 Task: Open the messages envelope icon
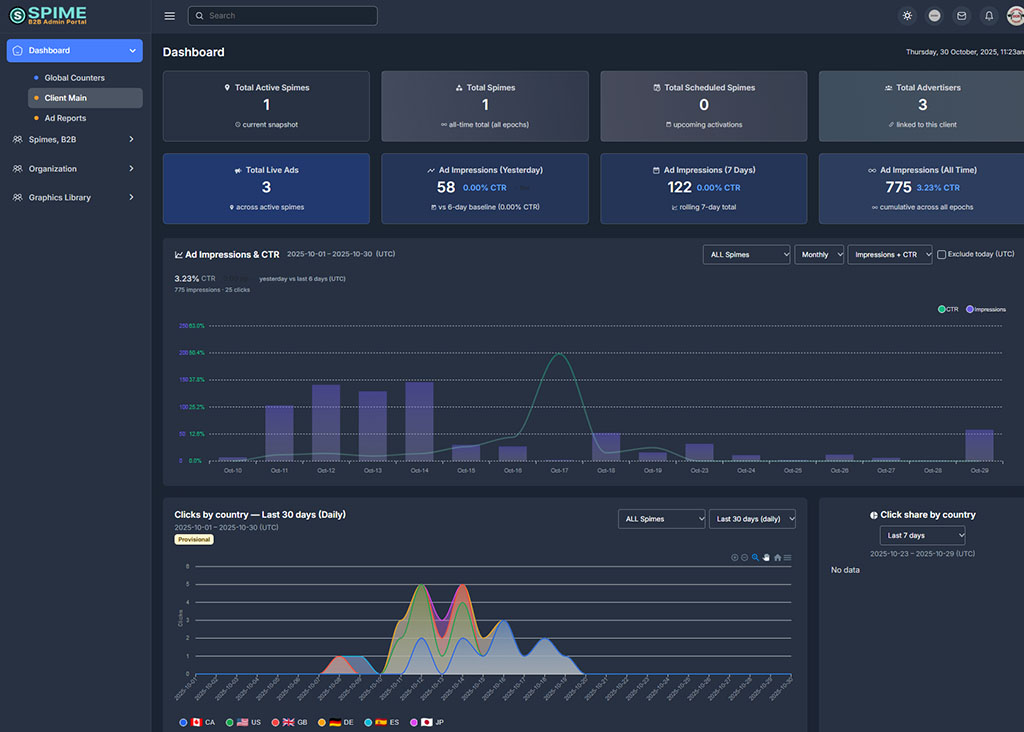962,16
